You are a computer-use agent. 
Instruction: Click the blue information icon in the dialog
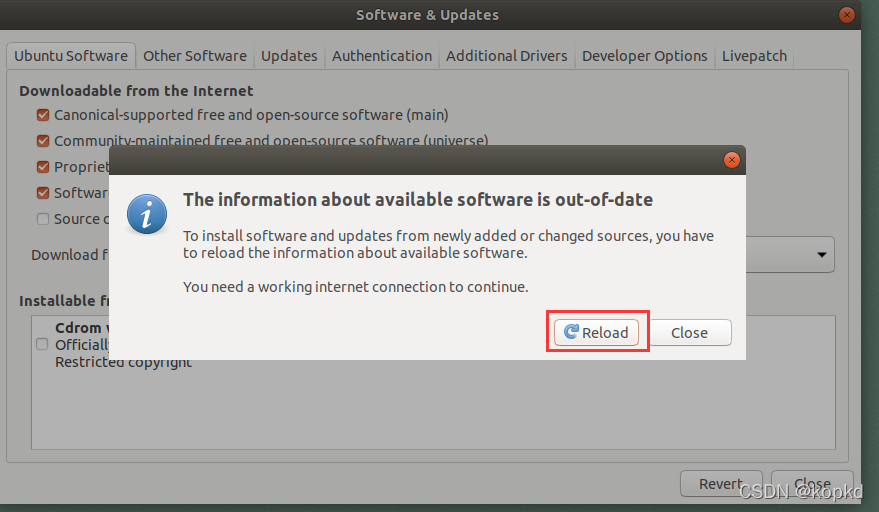(147, 214)
